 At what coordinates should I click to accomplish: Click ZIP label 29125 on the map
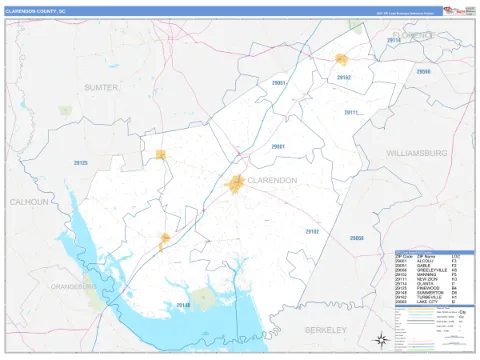(x=81, y=163)
